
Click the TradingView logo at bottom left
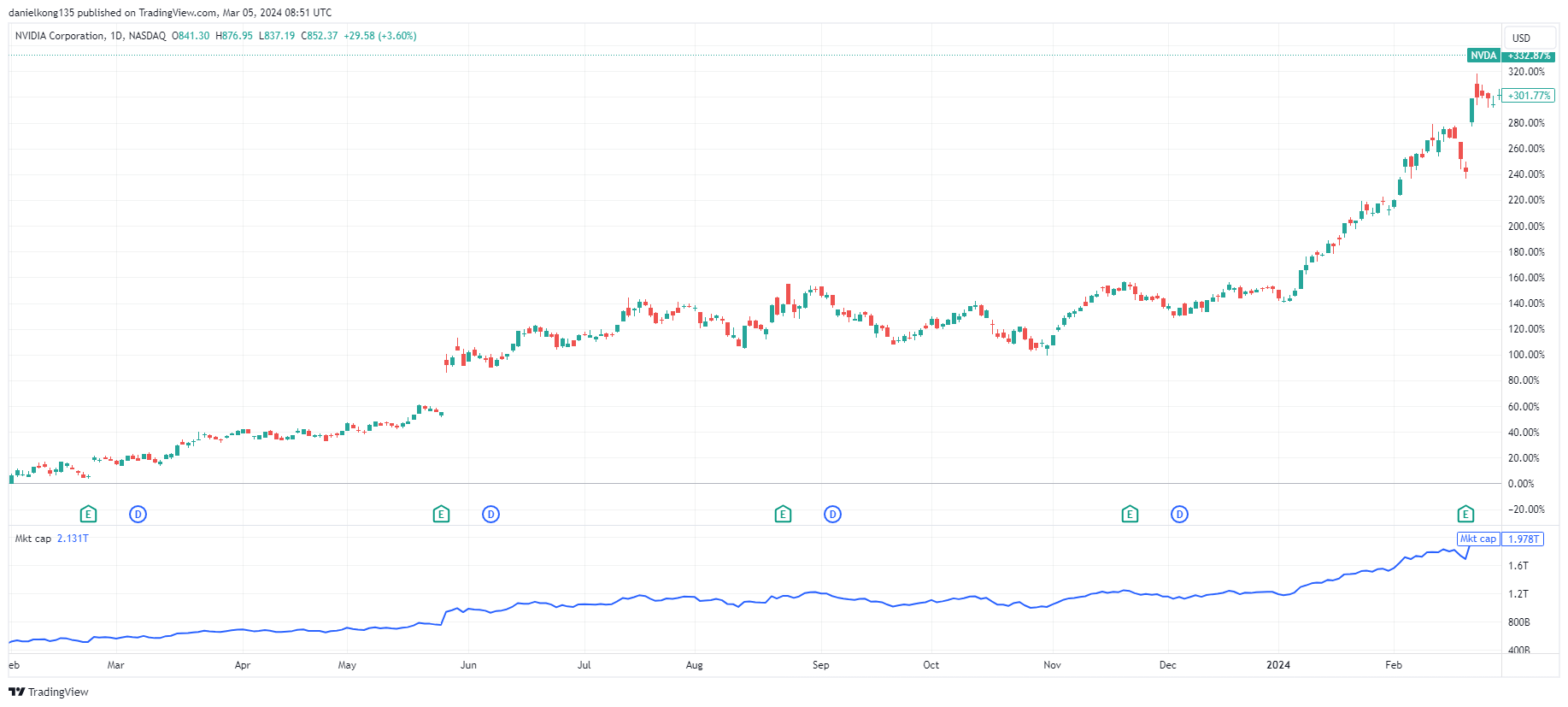[49, 692]
